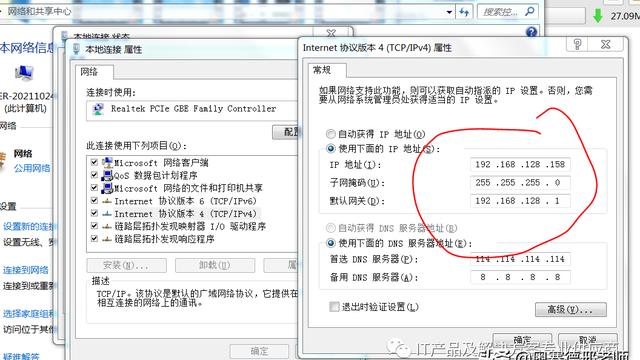Click the 默认网关 input field

point(520,201)
